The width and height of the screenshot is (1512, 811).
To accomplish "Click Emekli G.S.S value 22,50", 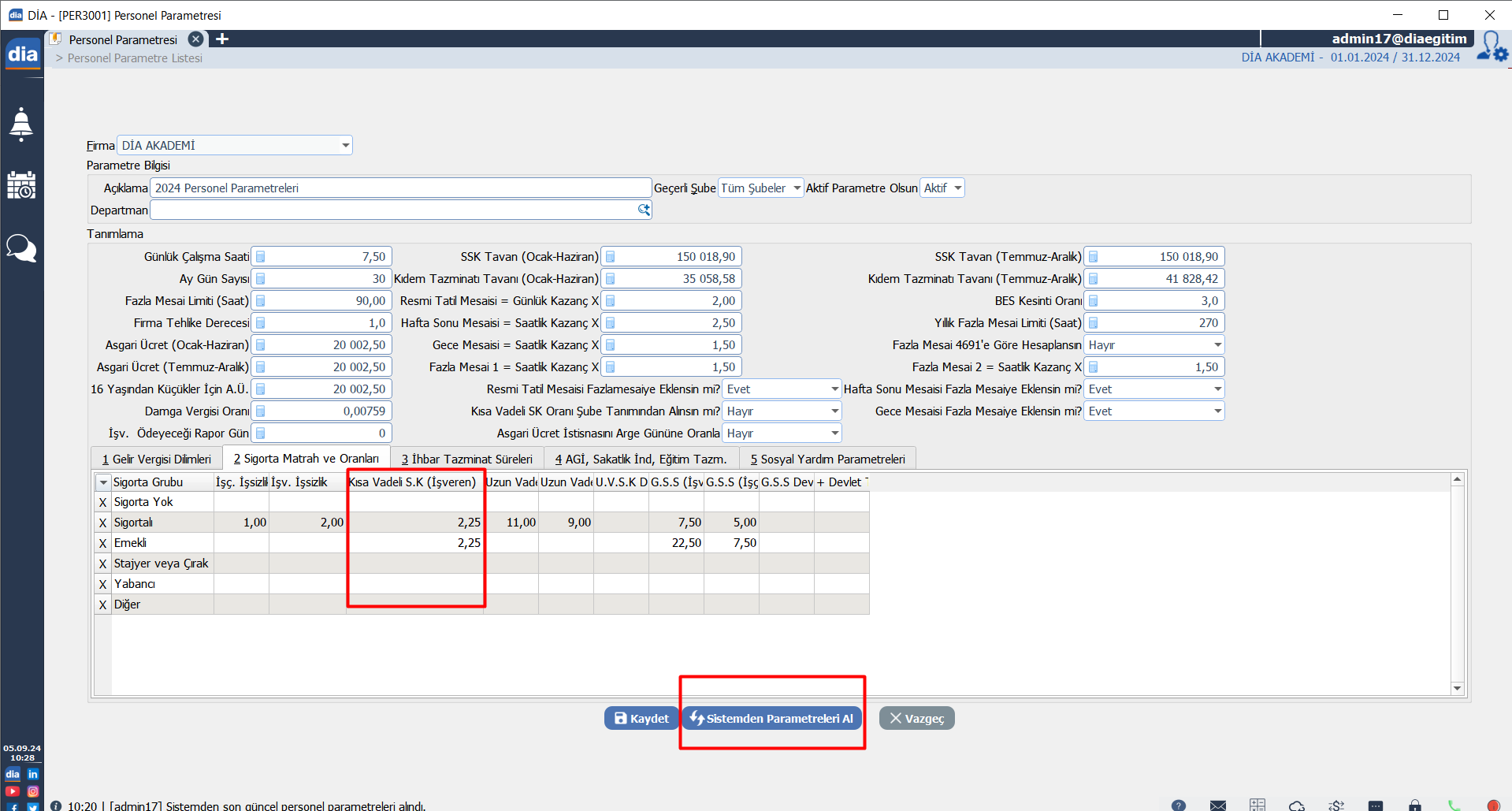I will pyautogui.click(x=676, y=543).
